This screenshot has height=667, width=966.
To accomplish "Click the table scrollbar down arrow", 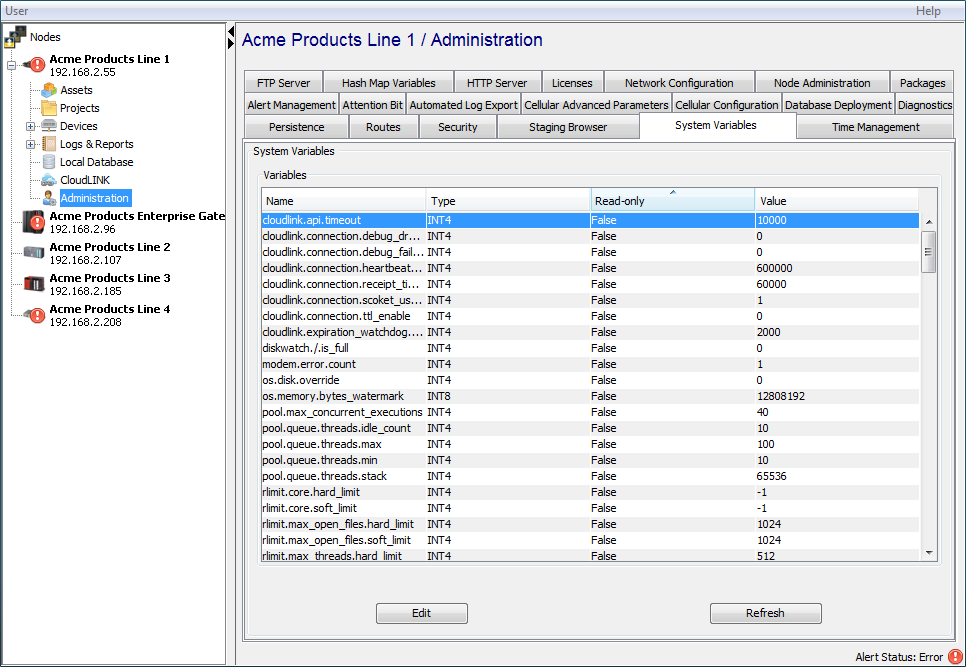I will coord(928,554).
